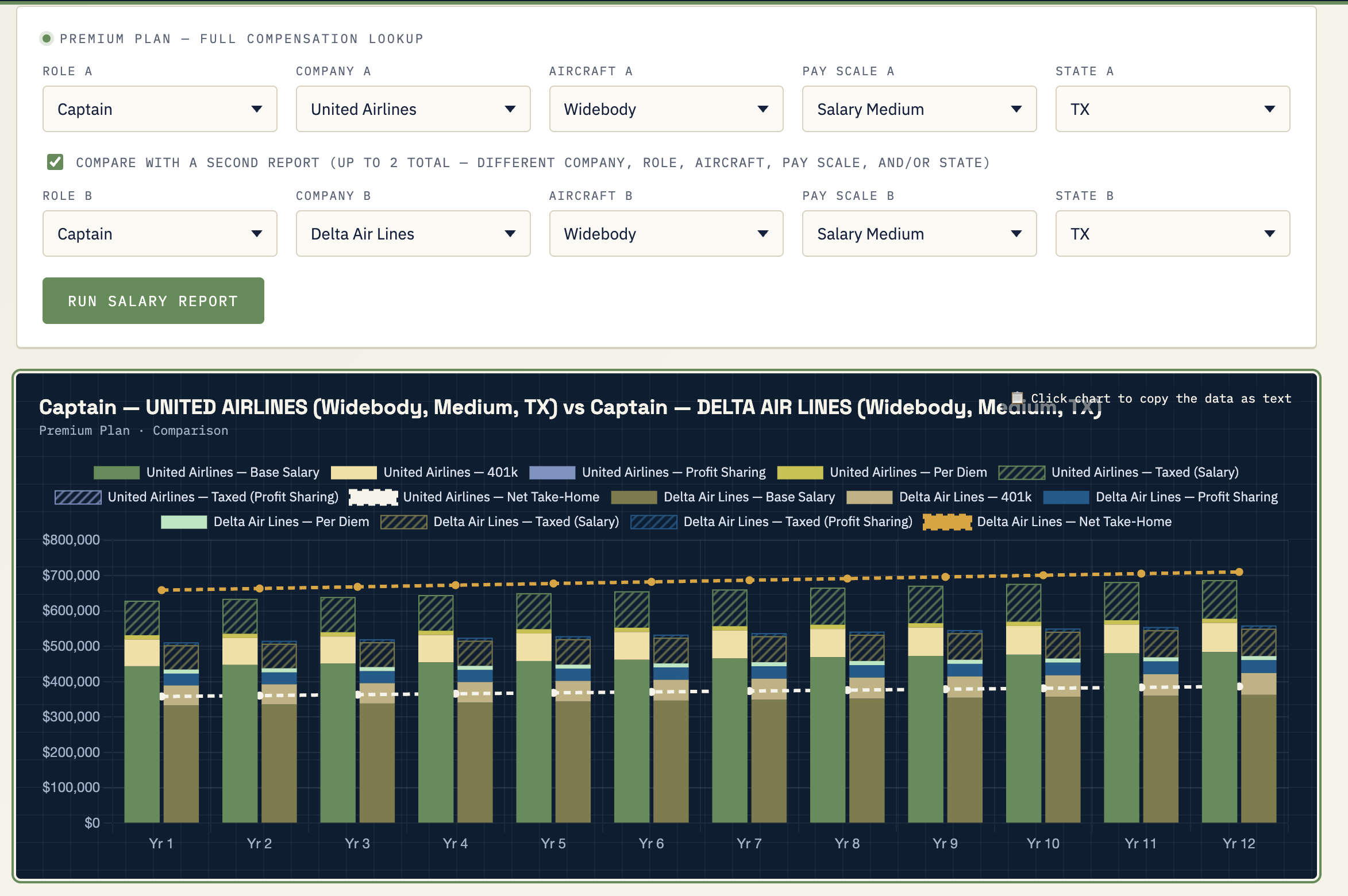
Task: Click the Yr 4 United Airlines 401k bar segment
Action: coord(436,648)
